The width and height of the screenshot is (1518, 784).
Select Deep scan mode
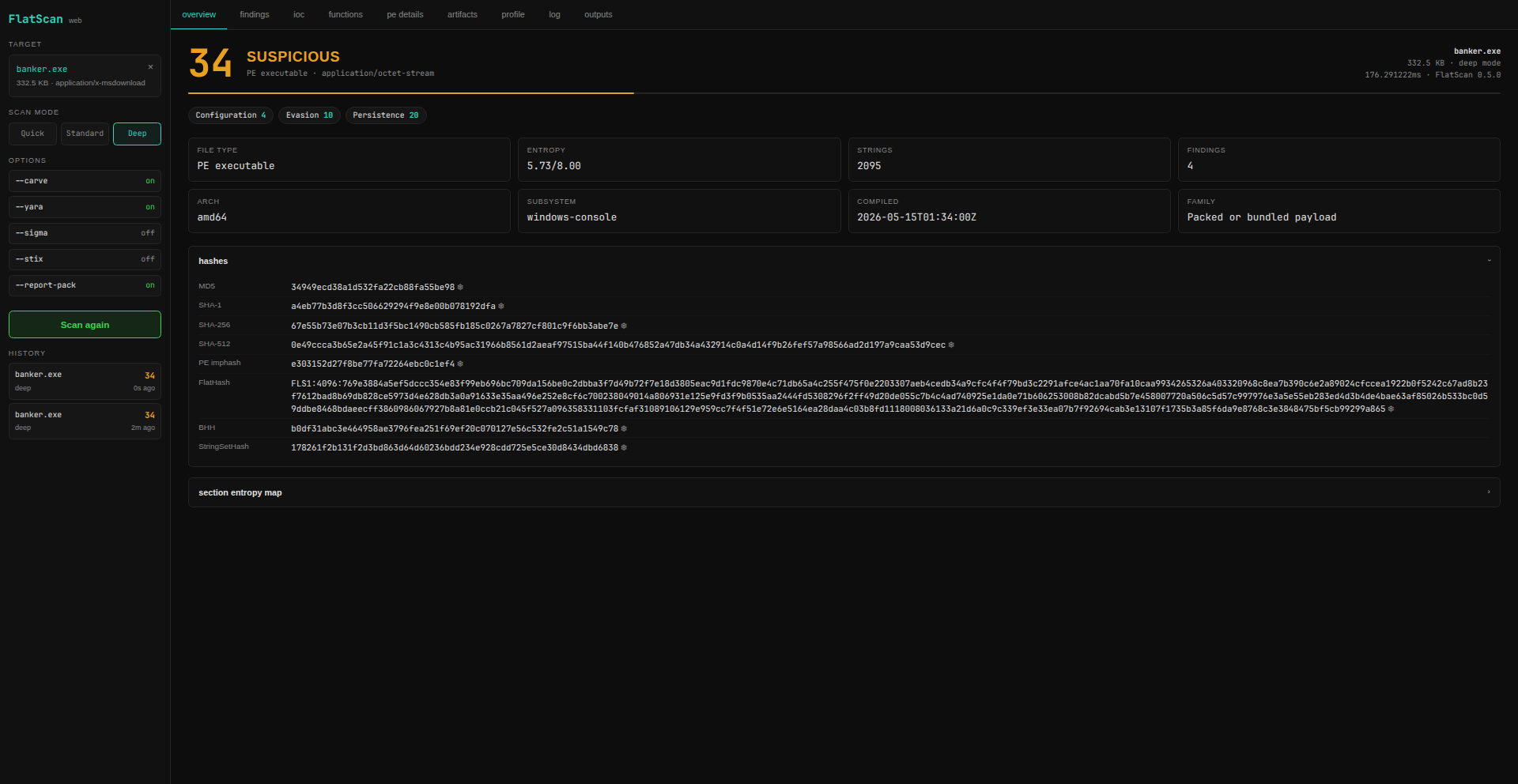point(137,134)
